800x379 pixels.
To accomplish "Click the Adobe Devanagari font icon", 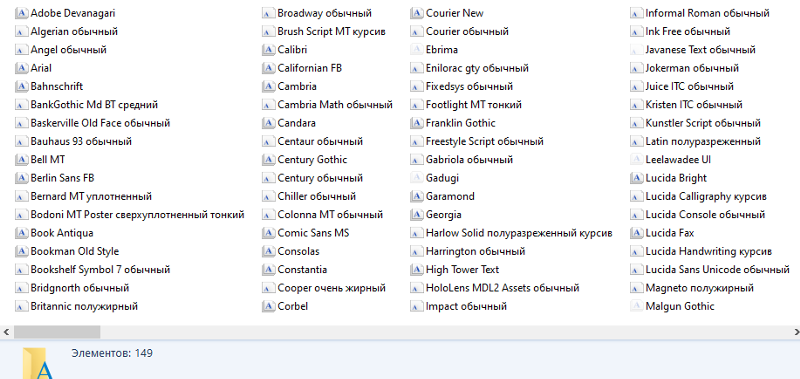I will point(21,13).
